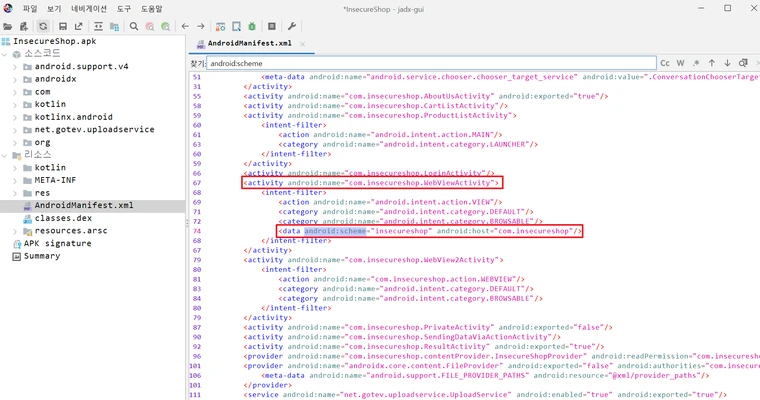Image resolution: width=760 pixels, height=400 pixels.
Task: Click line number 74 in gutter
Action: [196, 231]
